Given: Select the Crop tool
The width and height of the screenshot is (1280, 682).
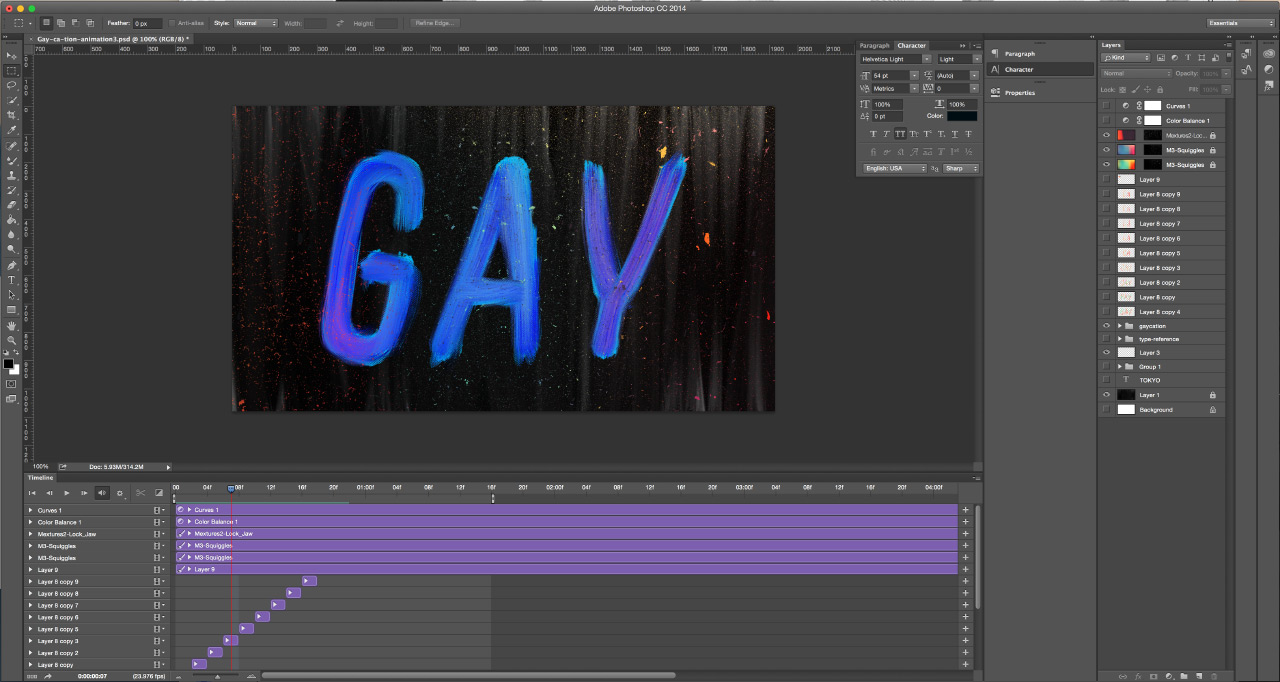Looking at the screenshot, I should pos(12,115).
